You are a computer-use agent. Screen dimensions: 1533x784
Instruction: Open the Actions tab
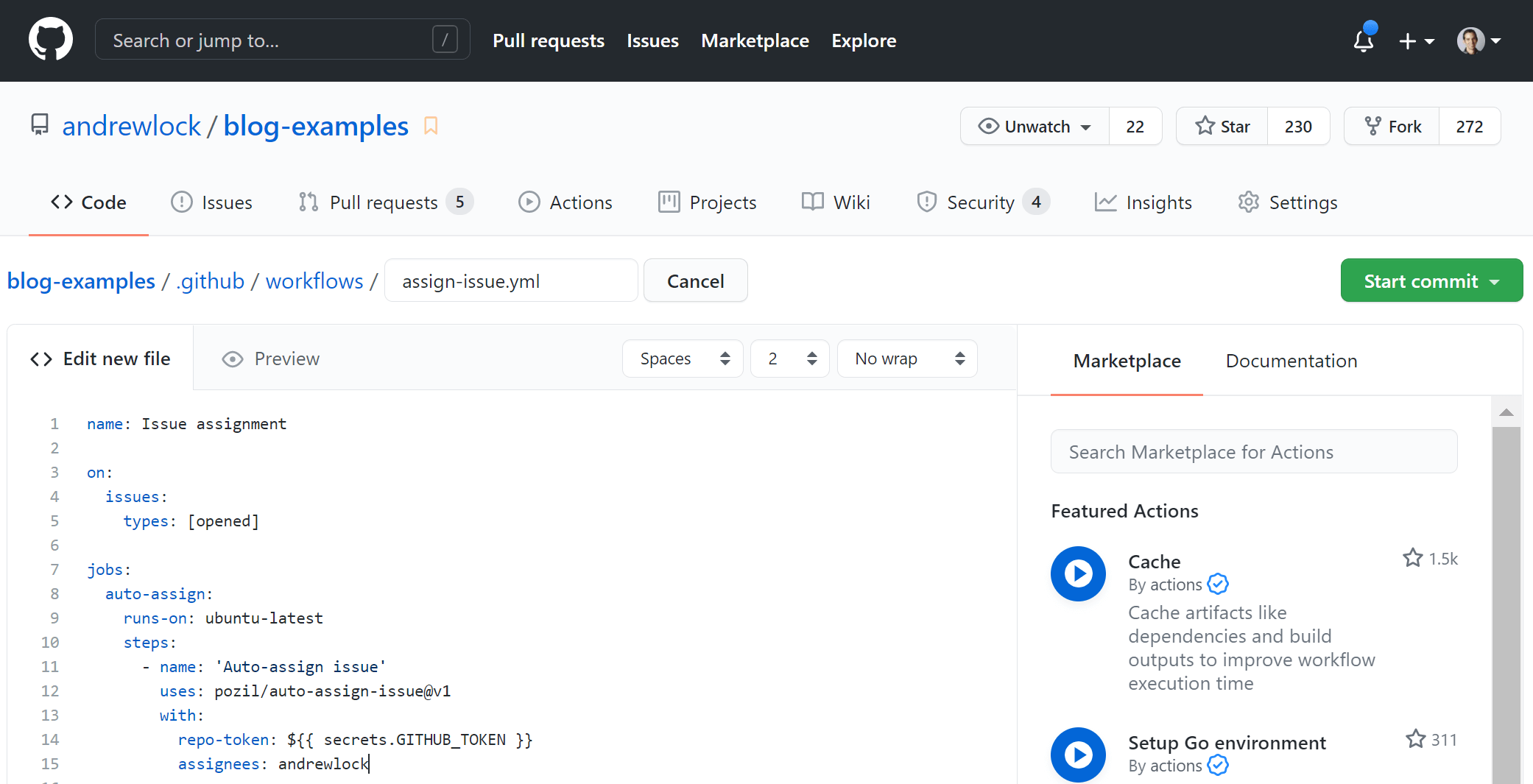click(x=565, y=202)
